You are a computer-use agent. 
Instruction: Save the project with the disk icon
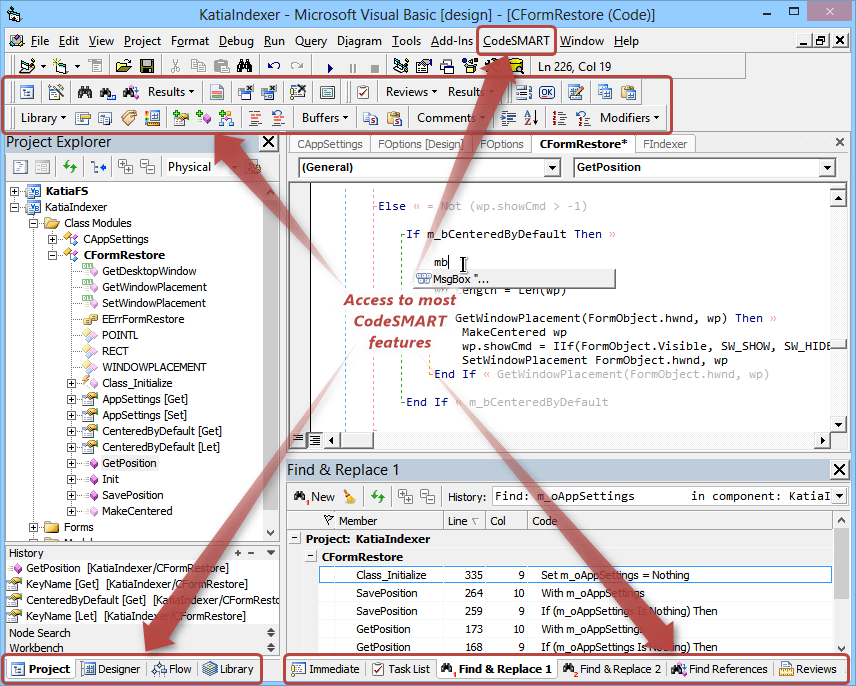click(x=146, y=66)
